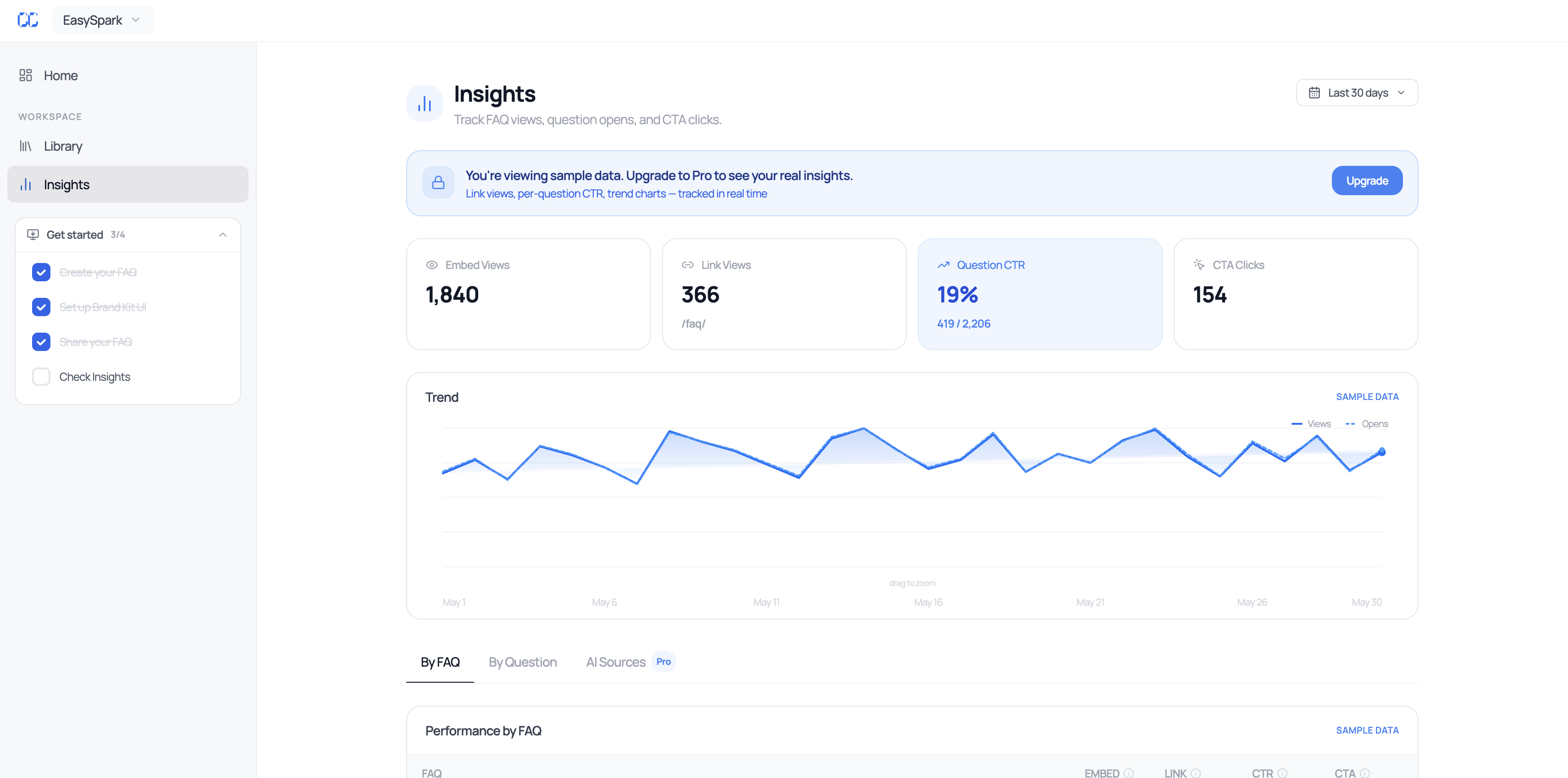Select the Link Views card
This screenshot has height=778, width=1568.
[x=784, y=294]
